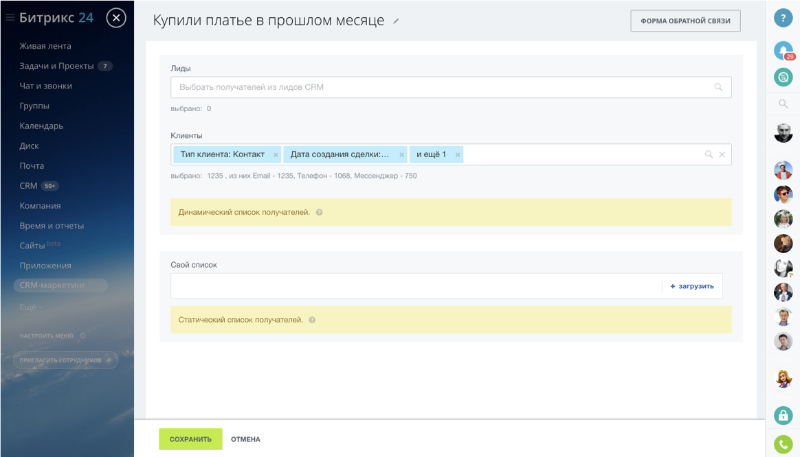Remove the 'Тип клиента: Контакт' filter tag
800x457 pixels.
(275, 155)
